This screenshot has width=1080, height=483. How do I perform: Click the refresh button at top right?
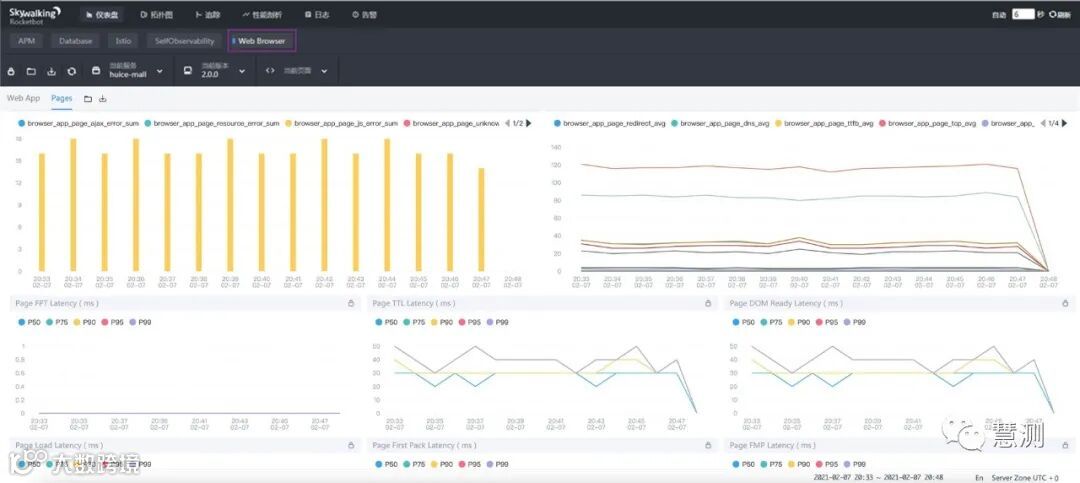(x=1061, y=14)
